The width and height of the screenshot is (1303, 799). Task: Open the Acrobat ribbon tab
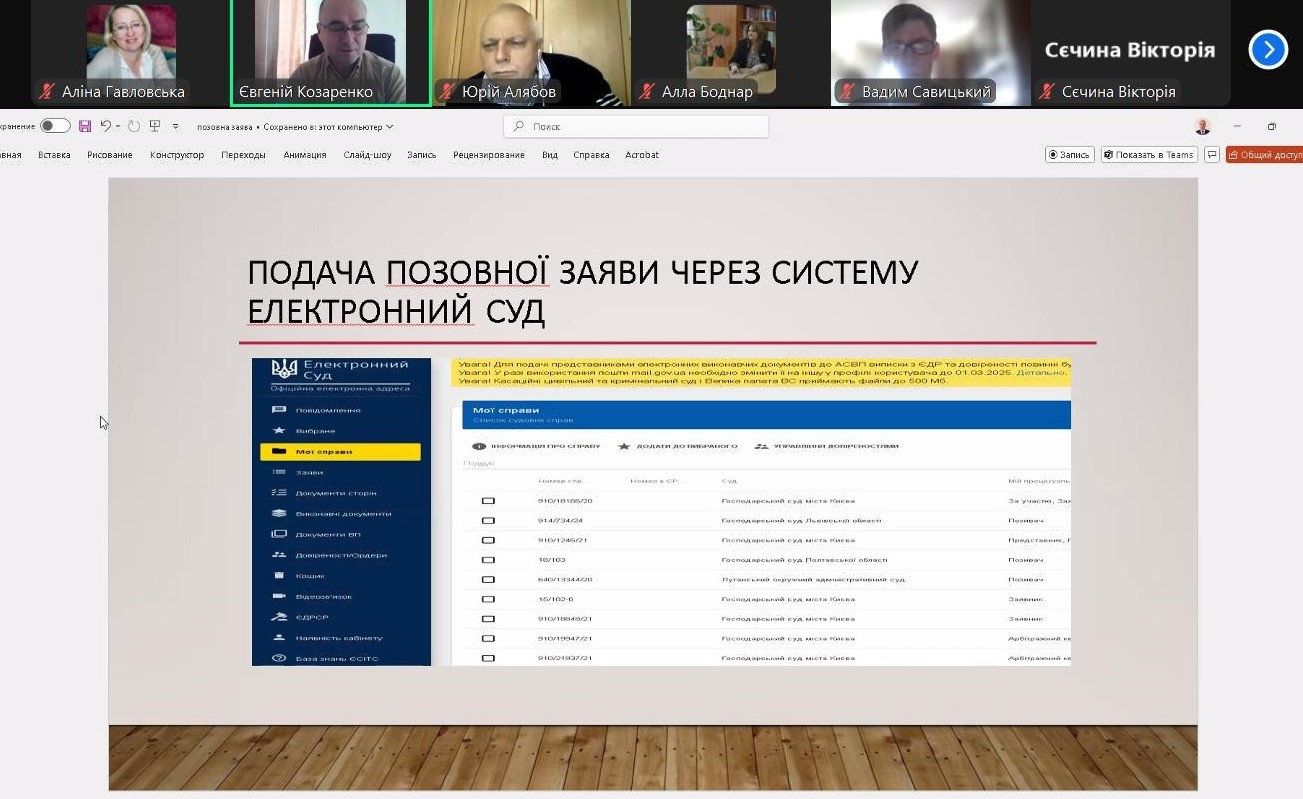click(x=642, y=155)
